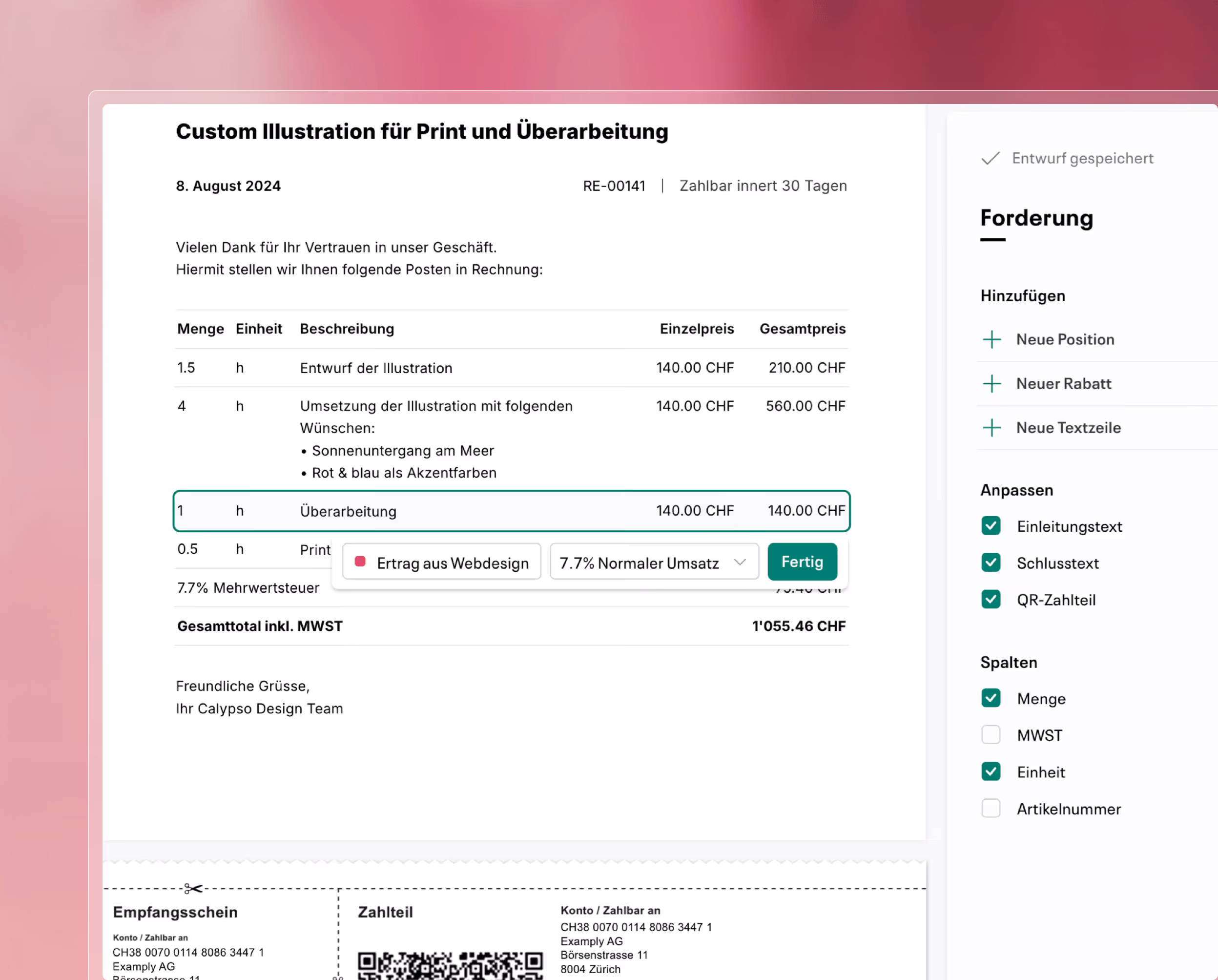Click the red swatch in Ertrag aus Webdesign

[x=360, y=561]
